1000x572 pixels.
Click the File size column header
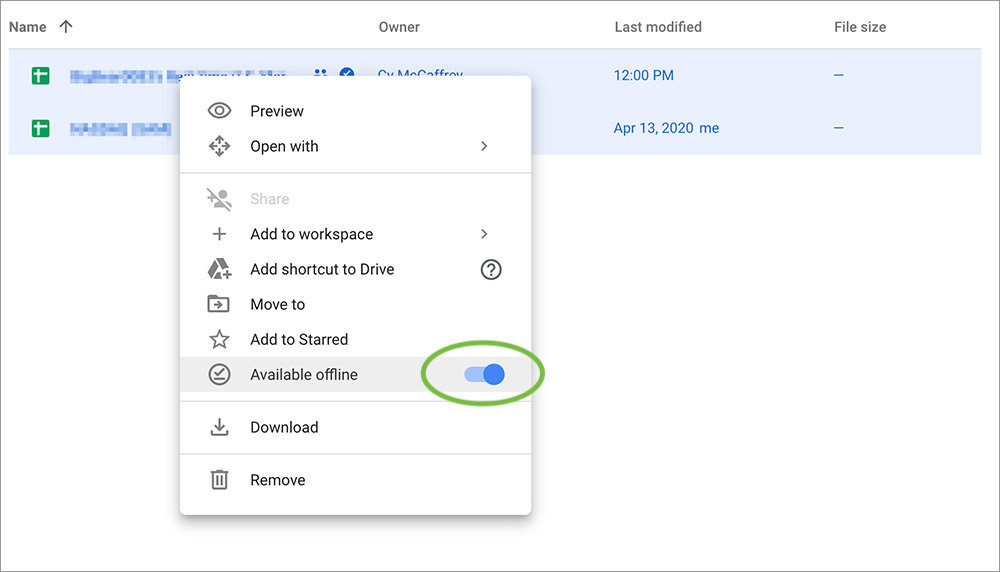pos(859,27)
